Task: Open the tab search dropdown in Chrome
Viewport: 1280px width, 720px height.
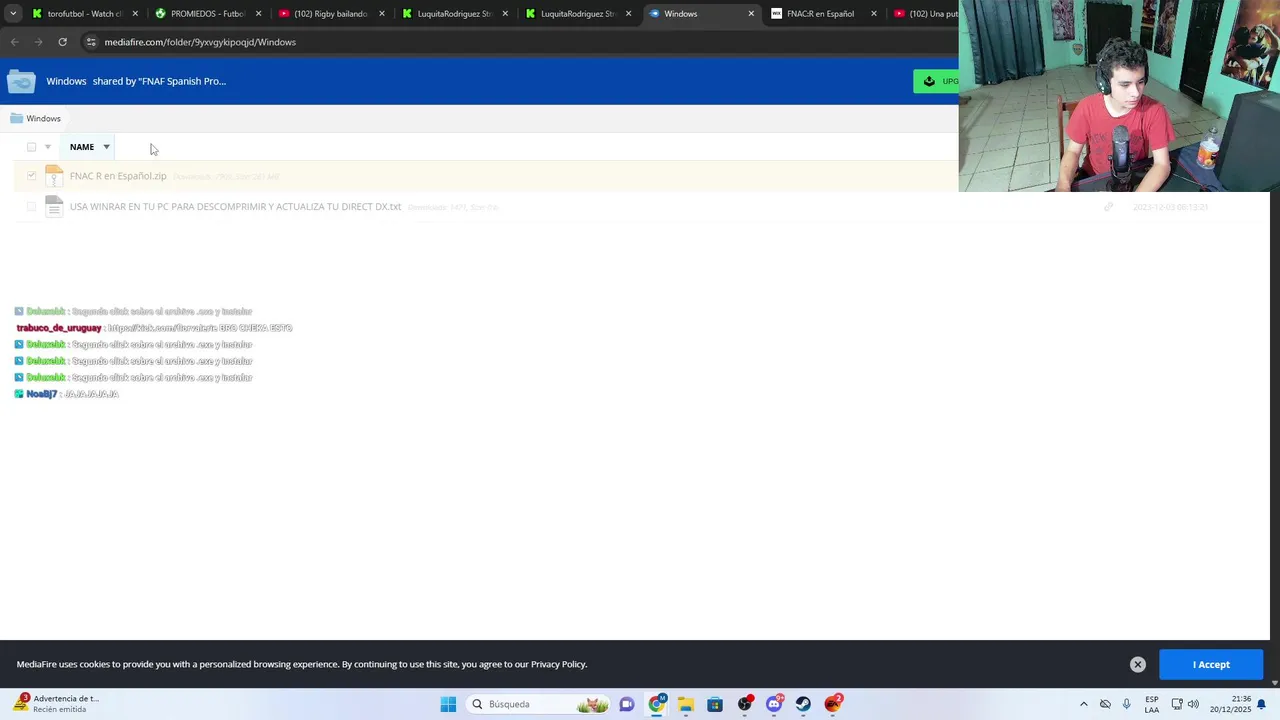Action: [x=13, y=14]
